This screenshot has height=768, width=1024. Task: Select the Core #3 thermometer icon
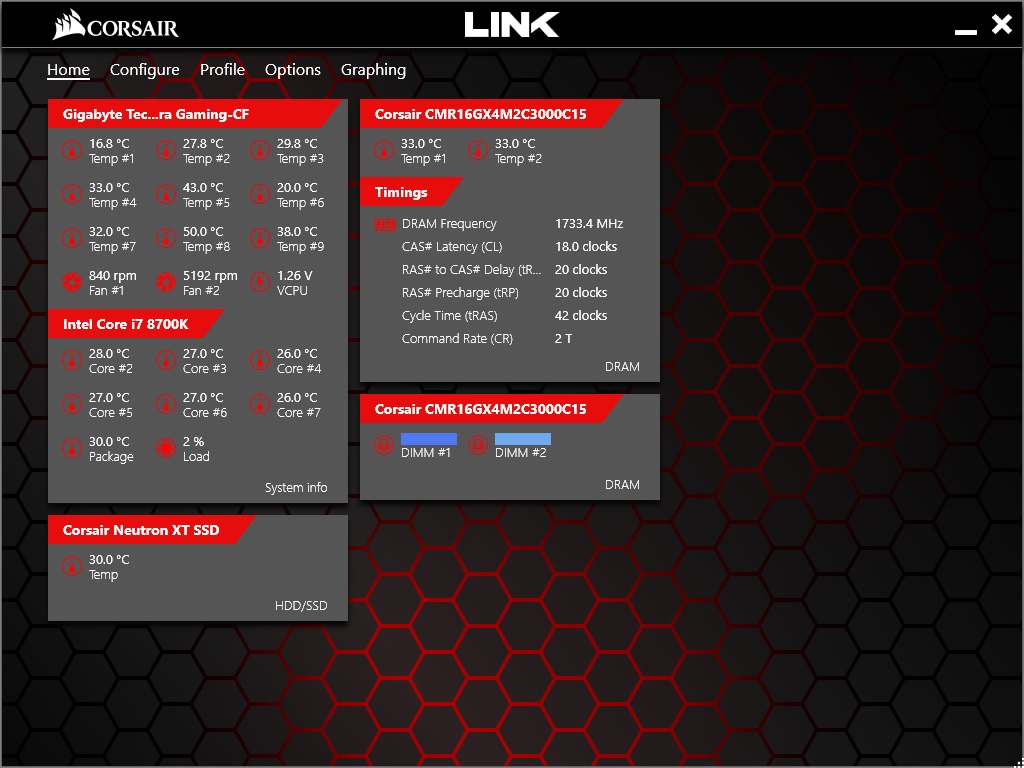[x=166, y=360]
